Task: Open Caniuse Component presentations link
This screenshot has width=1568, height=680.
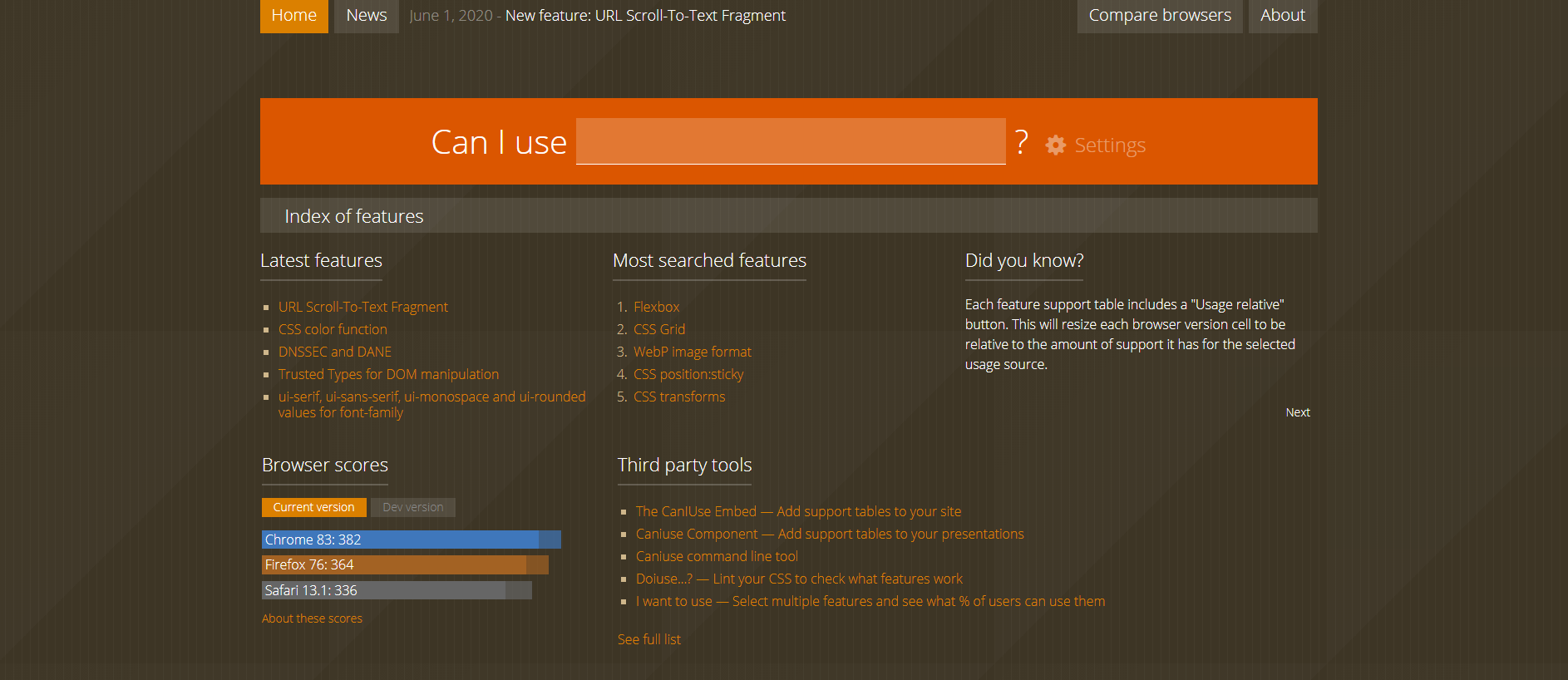Action: (830, 534)
